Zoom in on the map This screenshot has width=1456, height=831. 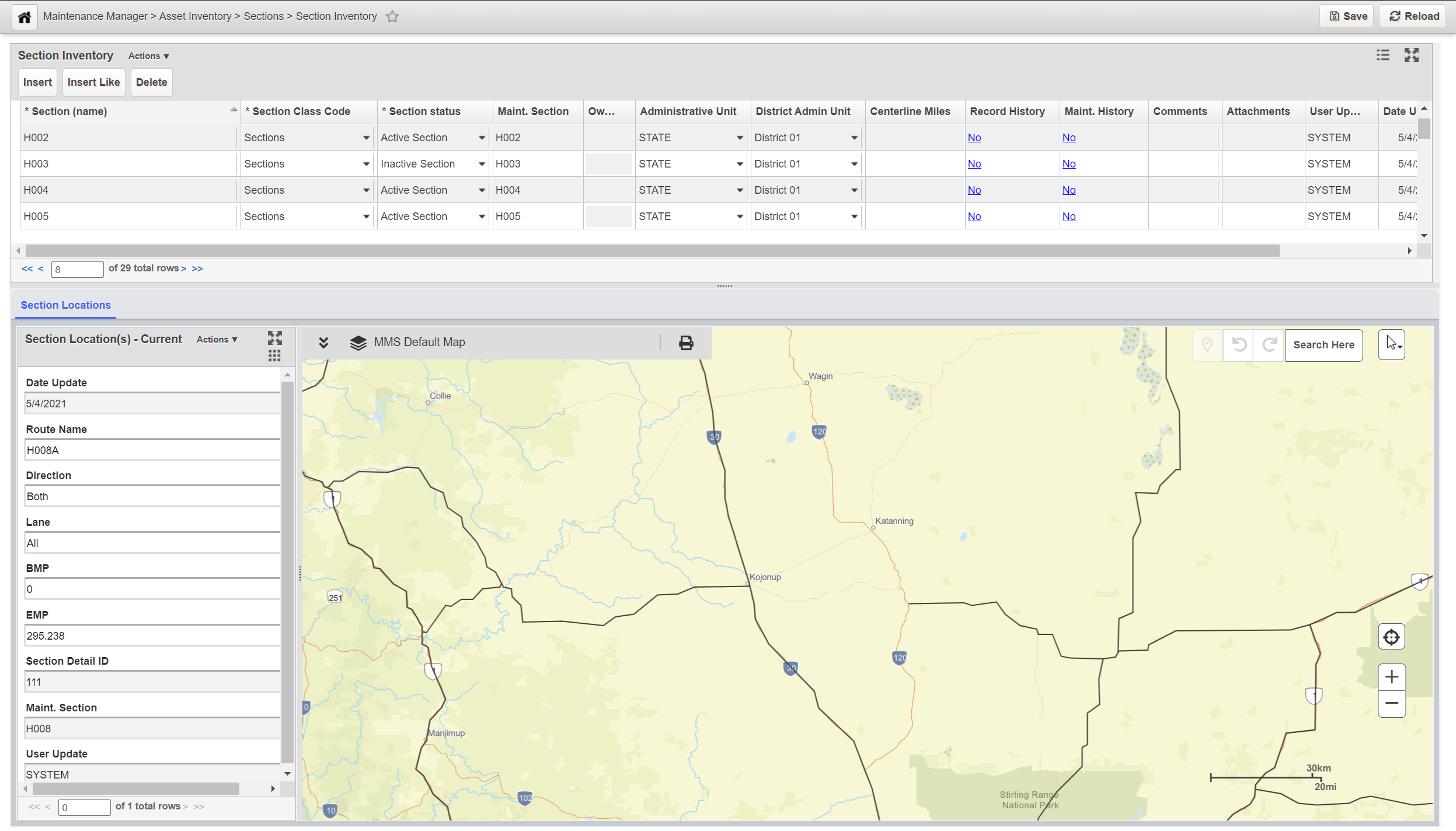tap(1391, 677)
